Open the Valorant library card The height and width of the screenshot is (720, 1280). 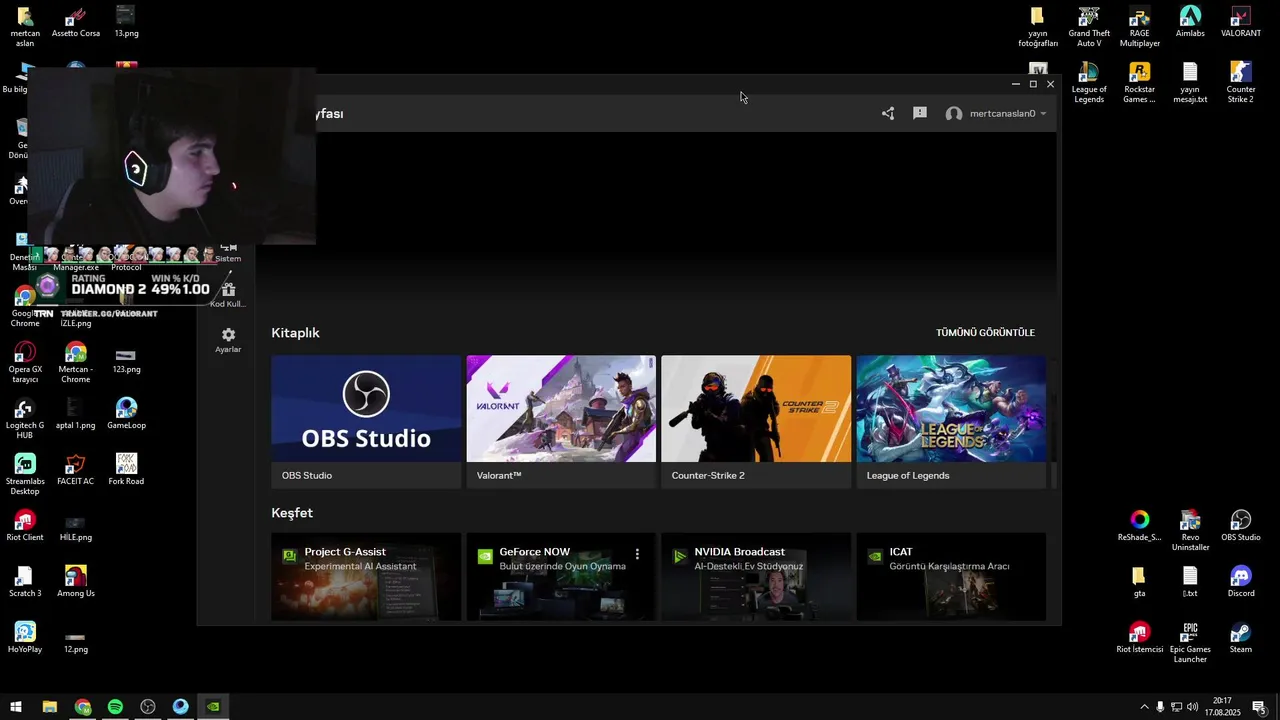coord(561,421)
